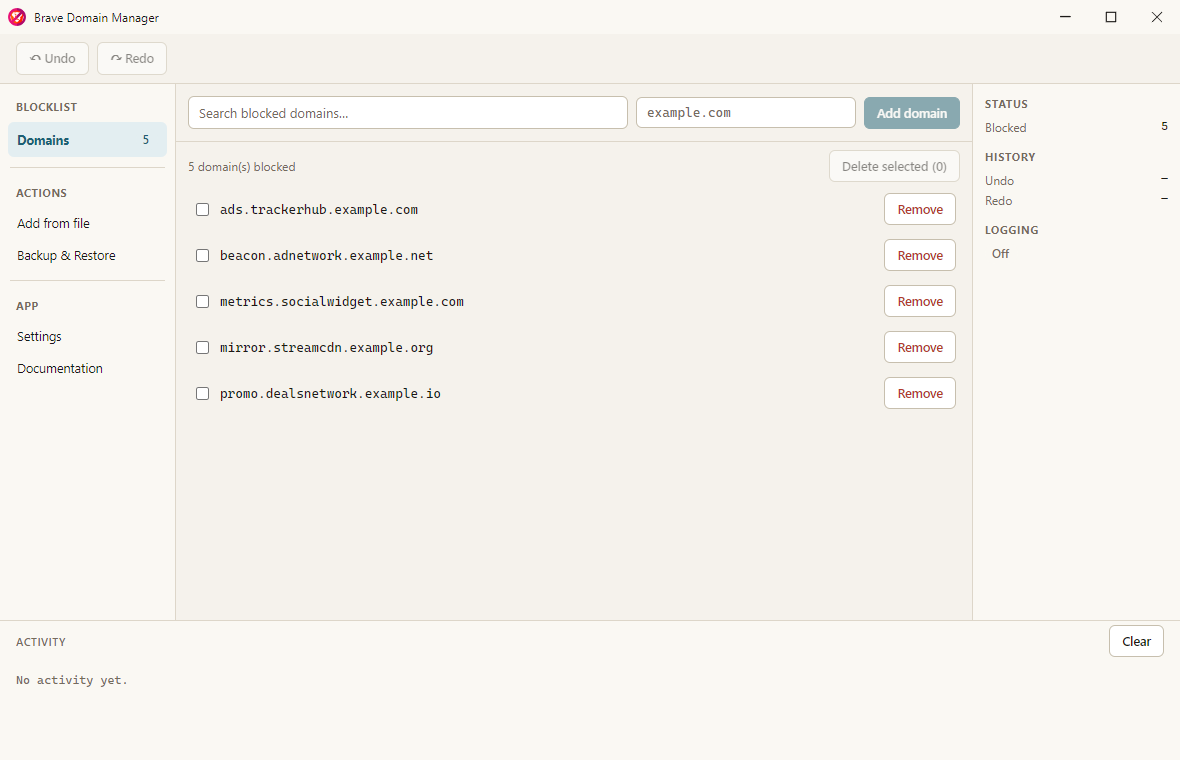Maximize the Brave Domain Manager window

1111,17
